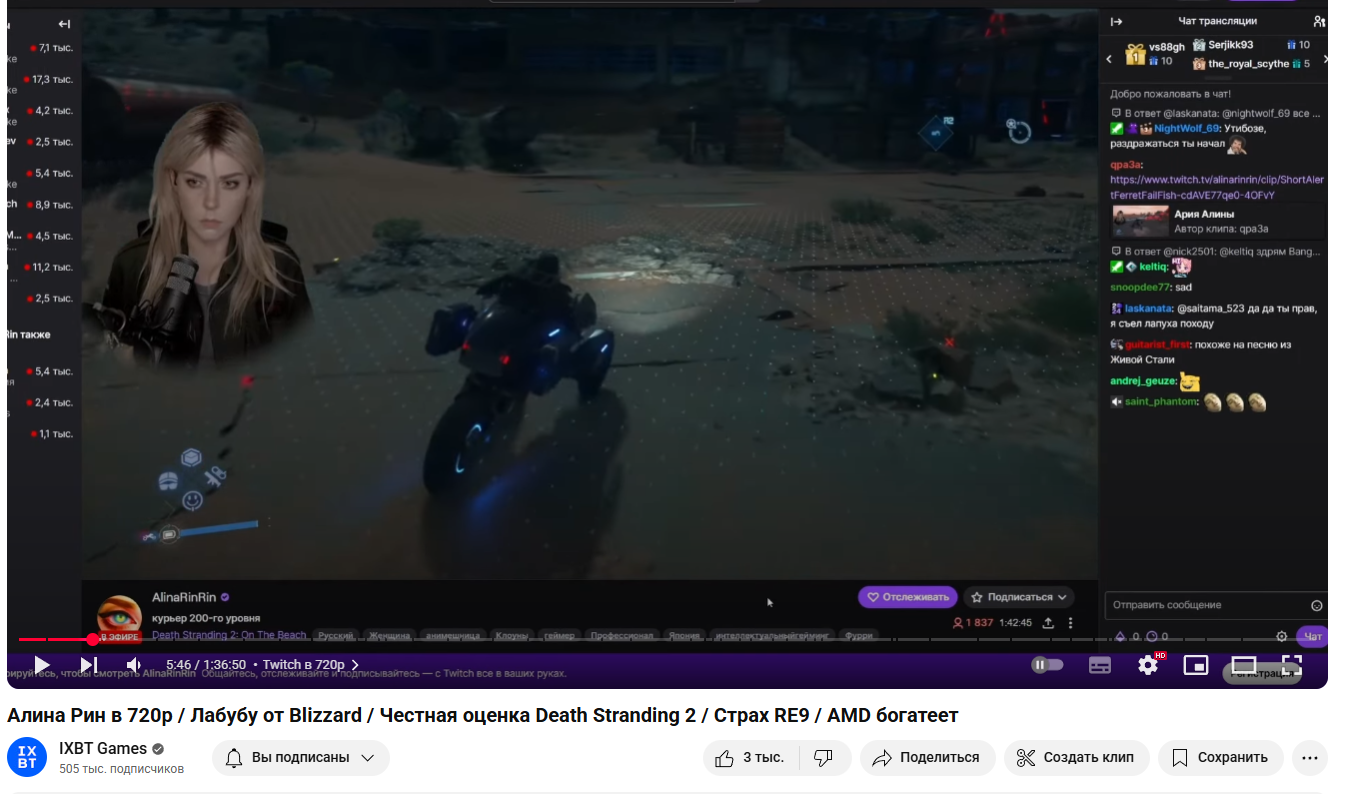Show previous gift leaderboard entry arrow
The image size is (1348, 794).
[x=1110, y=60]
